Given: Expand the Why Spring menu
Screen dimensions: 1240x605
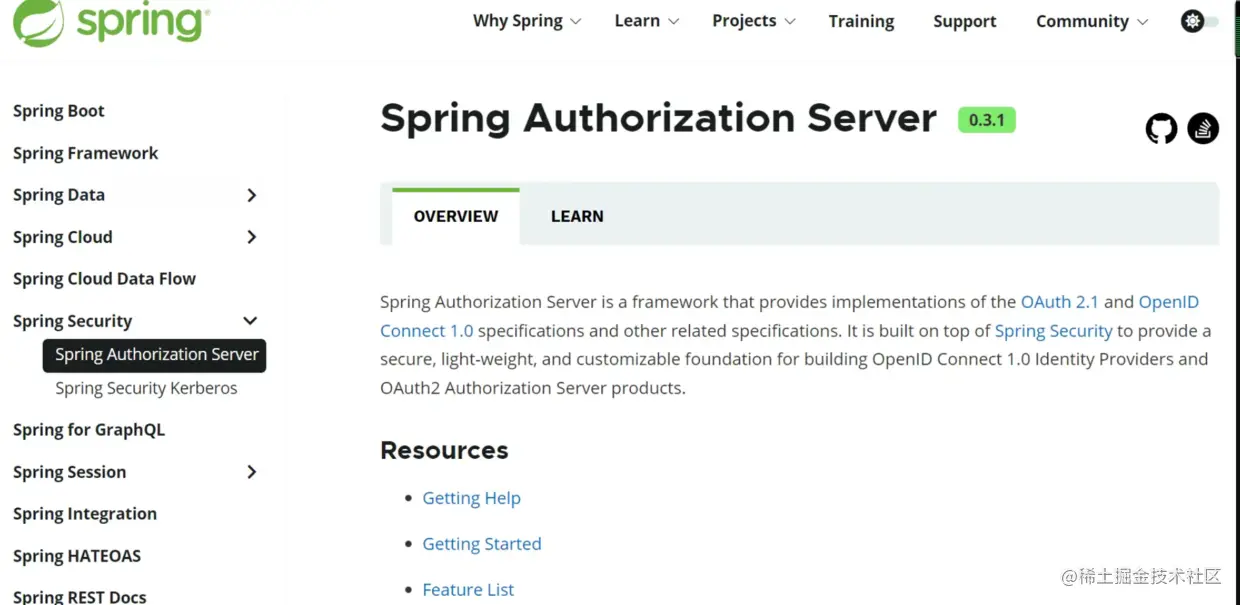Looking at the screenshot, I should pos(526,21).
